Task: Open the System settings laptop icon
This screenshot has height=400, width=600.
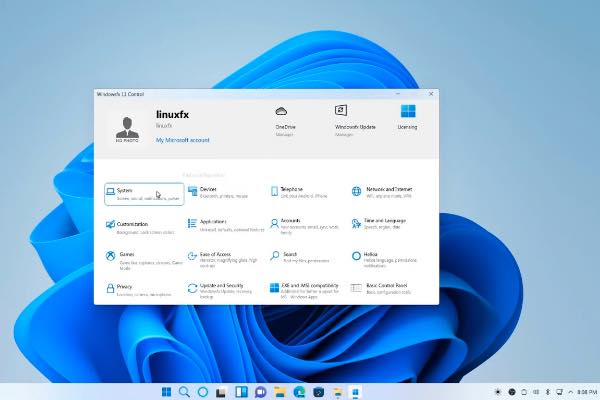Action: 111,191
